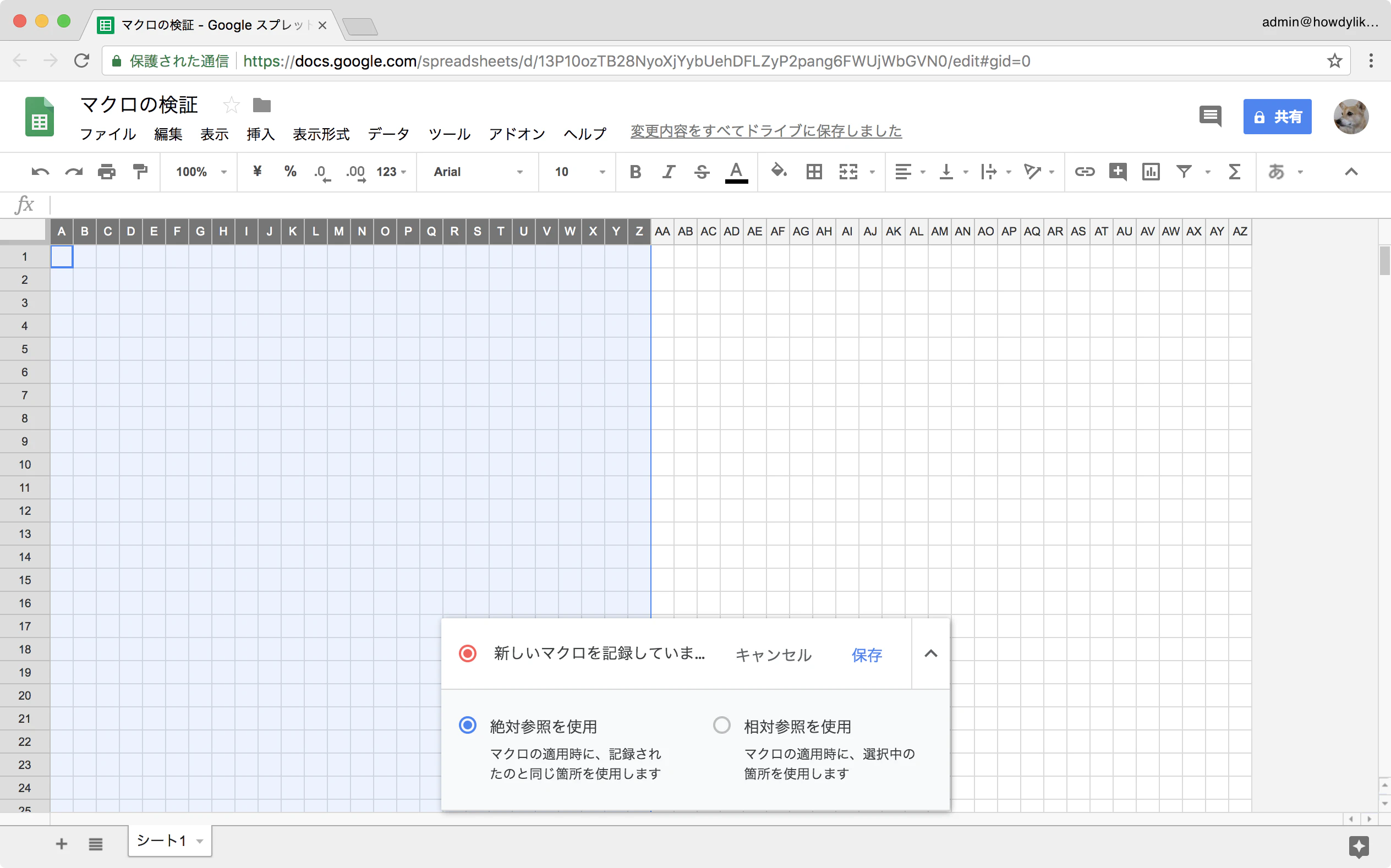Open the ファイル menu
1391x868 pixels.
coord(108,134)
